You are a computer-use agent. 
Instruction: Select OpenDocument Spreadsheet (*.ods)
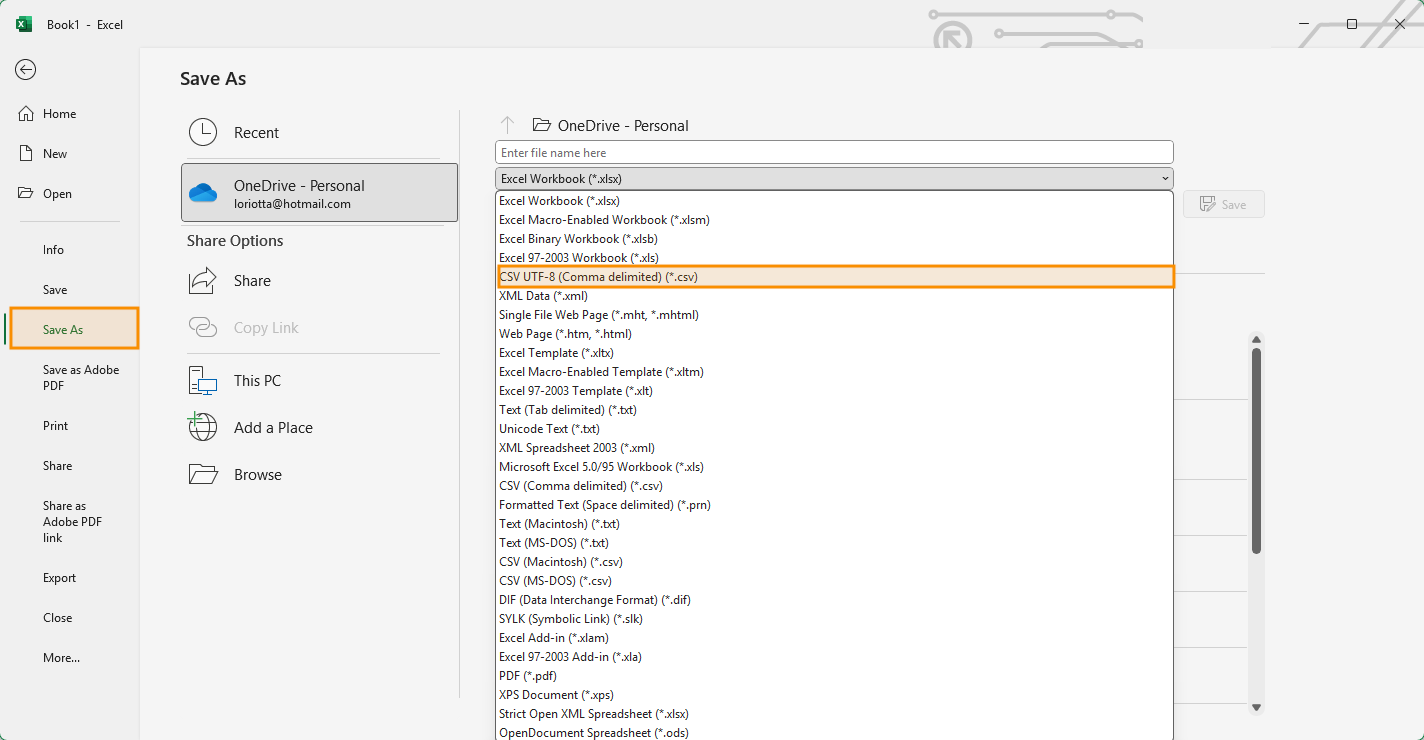[834, 733]
